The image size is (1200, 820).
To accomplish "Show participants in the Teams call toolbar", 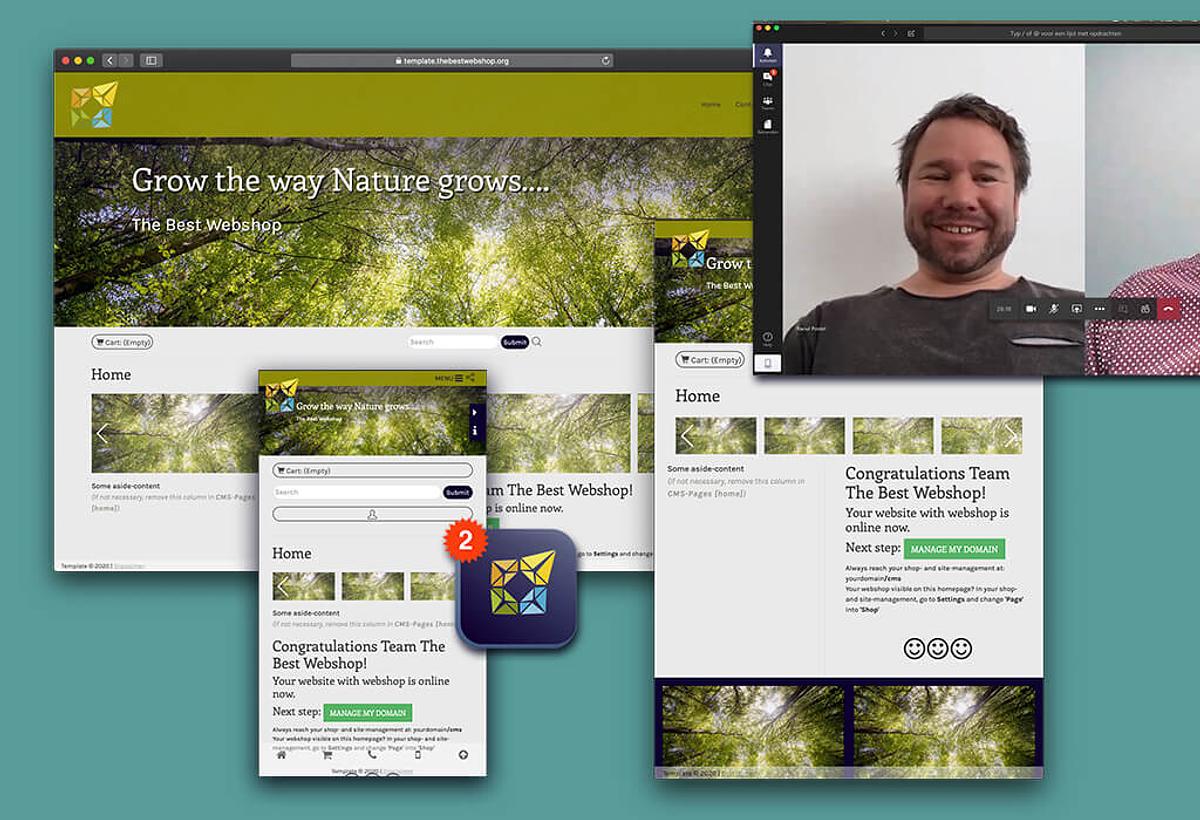I will (1145, 309).
